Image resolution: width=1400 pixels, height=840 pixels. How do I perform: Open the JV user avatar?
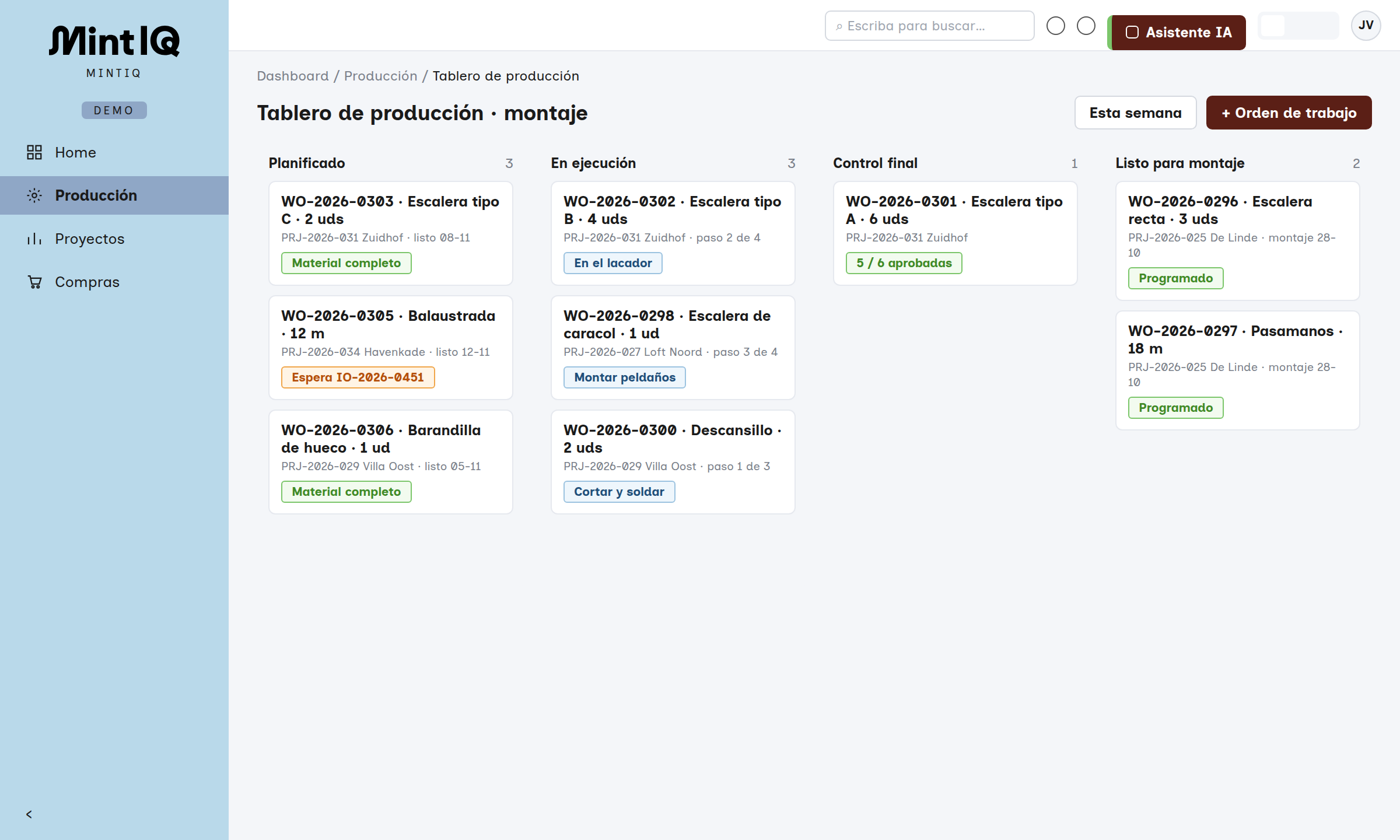point(1366,26)
